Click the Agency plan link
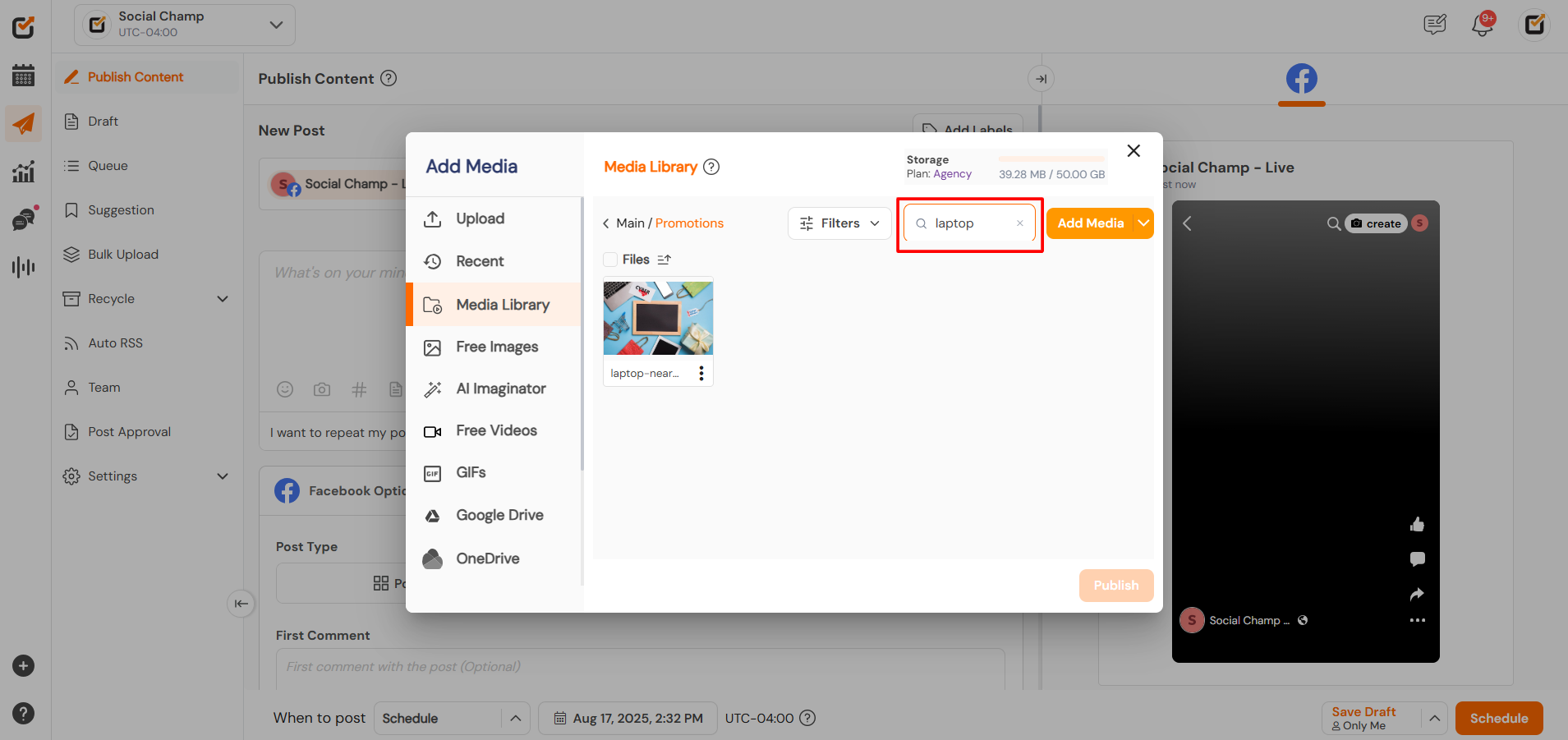This screenshot has width=1568, height=740. [952, 174]
